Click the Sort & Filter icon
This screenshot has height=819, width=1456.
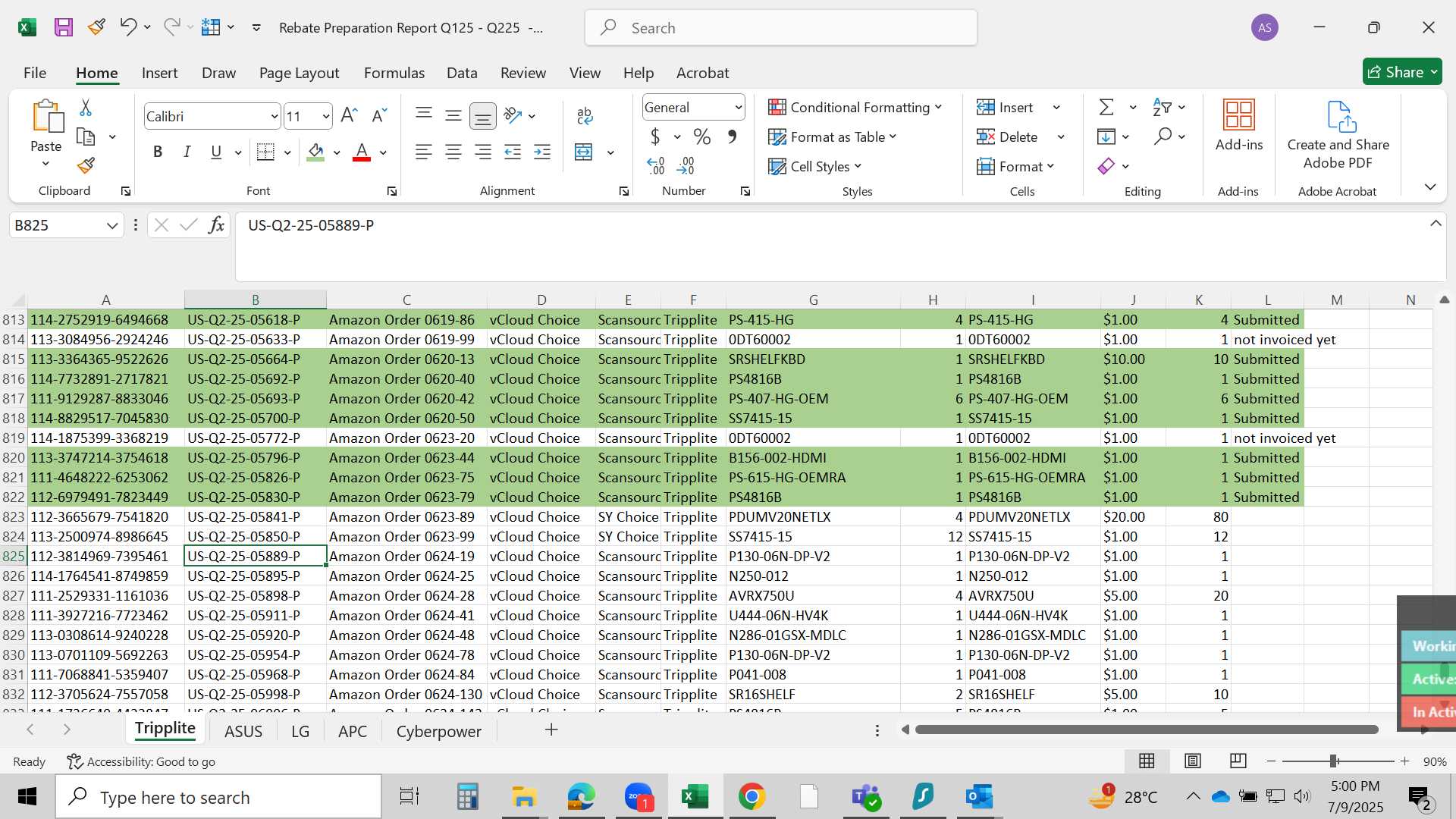(1162, 108)
